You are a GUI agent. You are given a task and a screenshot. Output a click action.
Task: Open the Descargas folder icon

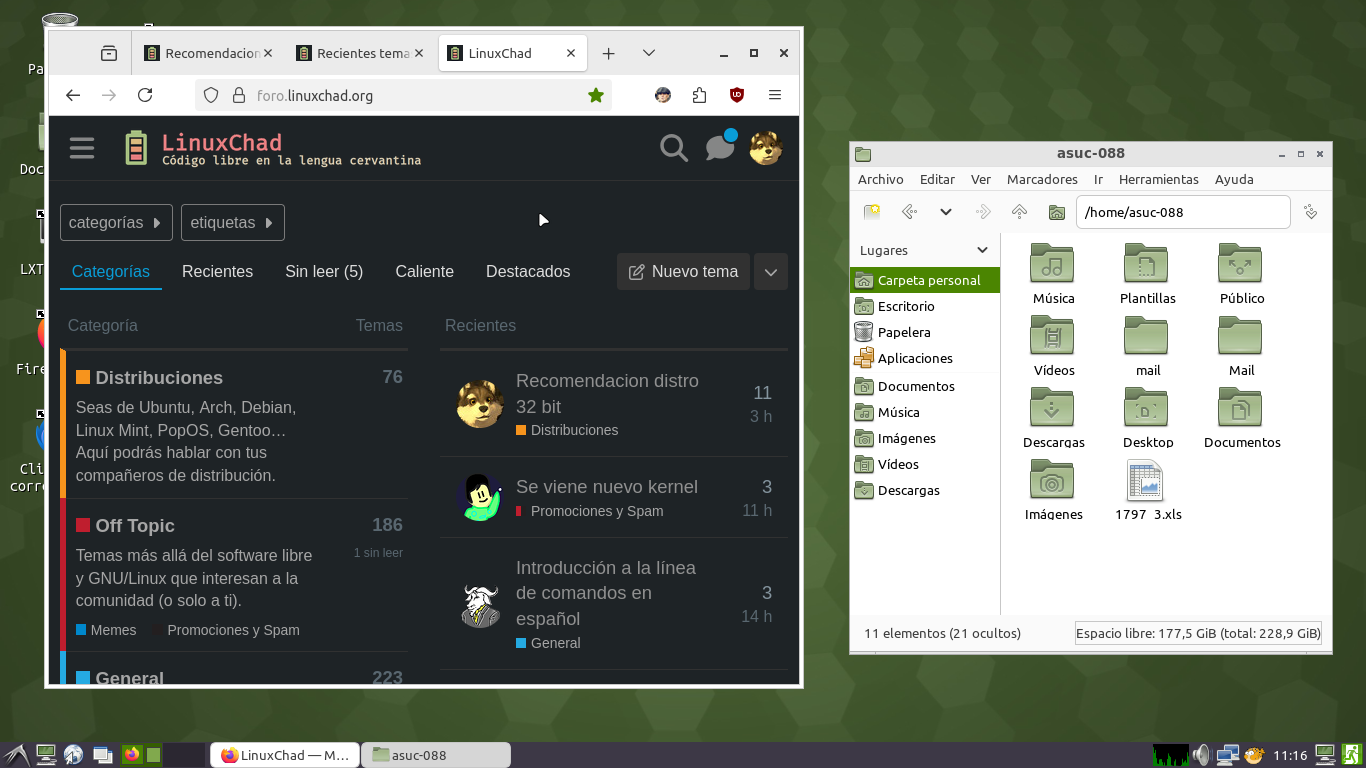point(1053,409)
